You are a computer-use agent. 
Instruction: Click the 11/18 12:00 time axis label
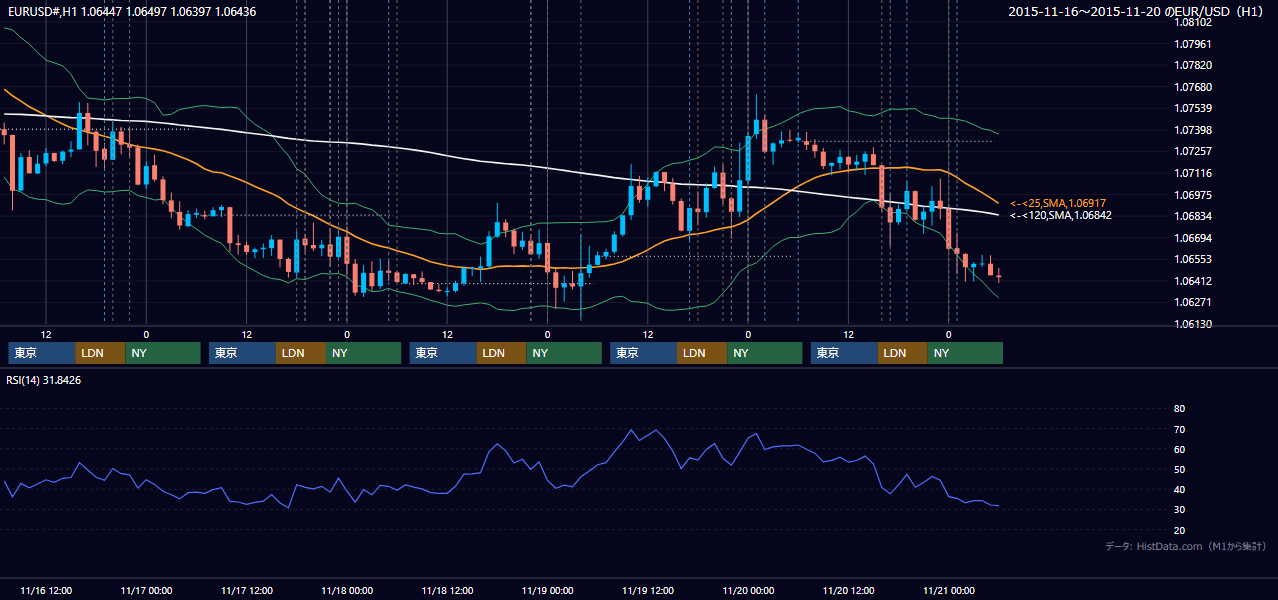(x=448, y=590)
